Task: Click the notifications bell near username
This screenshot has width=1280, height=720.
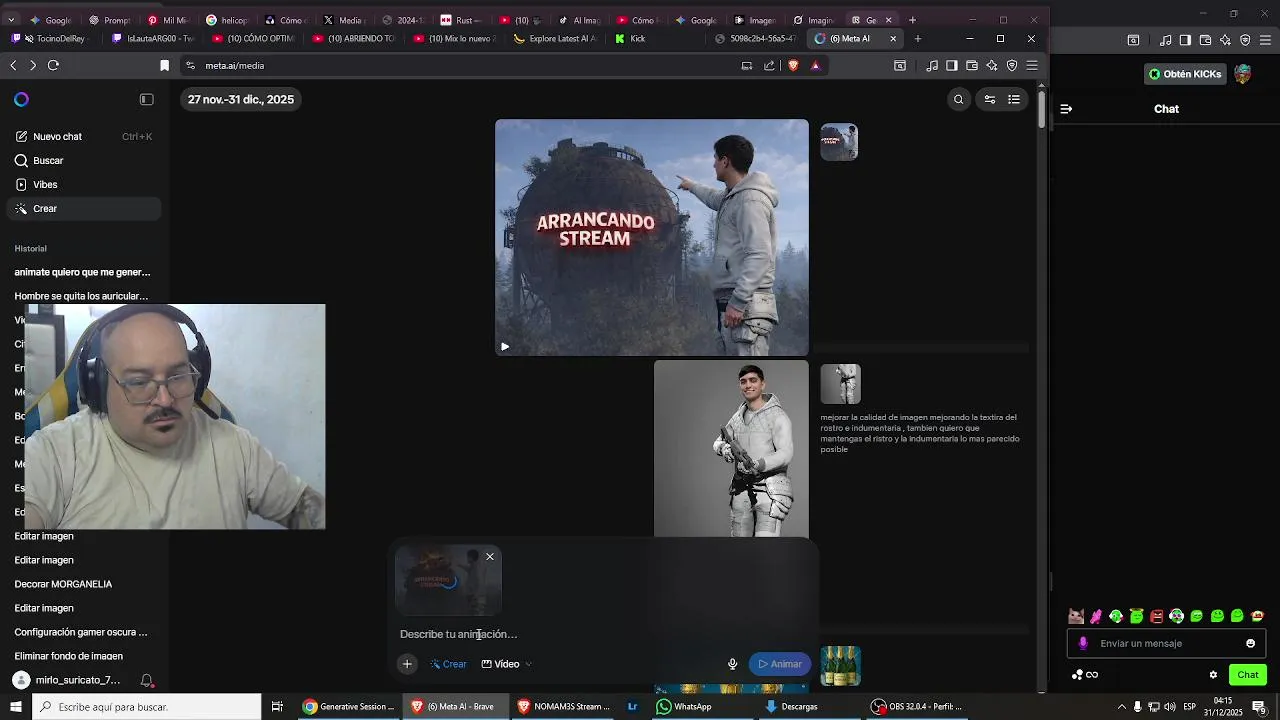Action: pyautogui.click(x=147, y=680)
